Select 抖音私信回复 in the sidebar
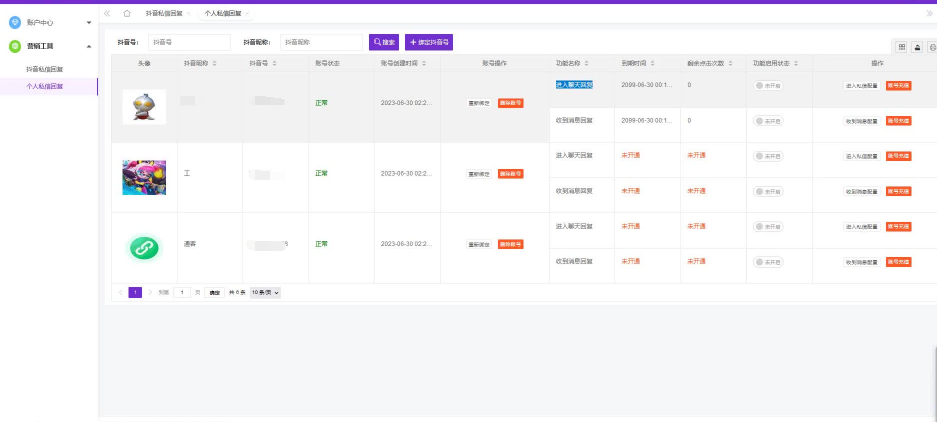937x422 pixels. (x=44, y=69)
